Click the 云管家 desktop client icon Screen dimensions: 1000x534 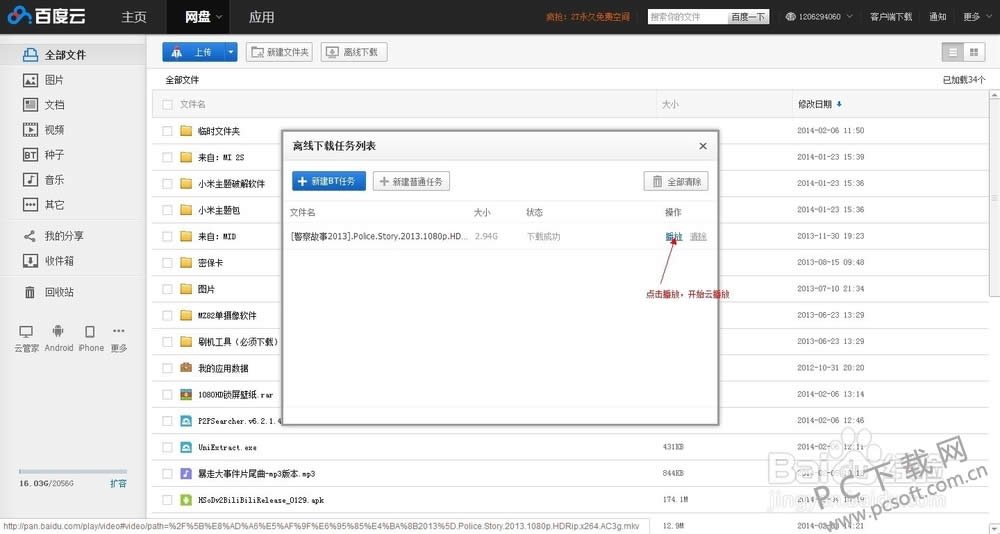26,331
